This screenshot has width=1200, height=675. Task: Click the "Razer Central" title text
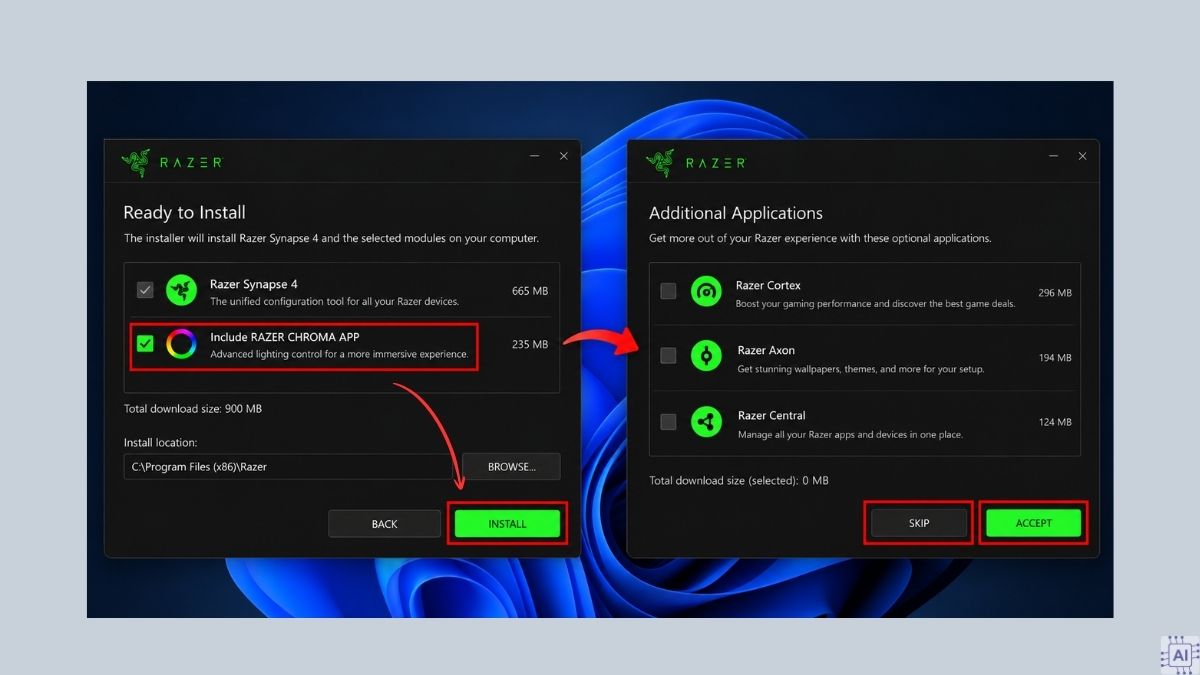(x=771, y=416)
